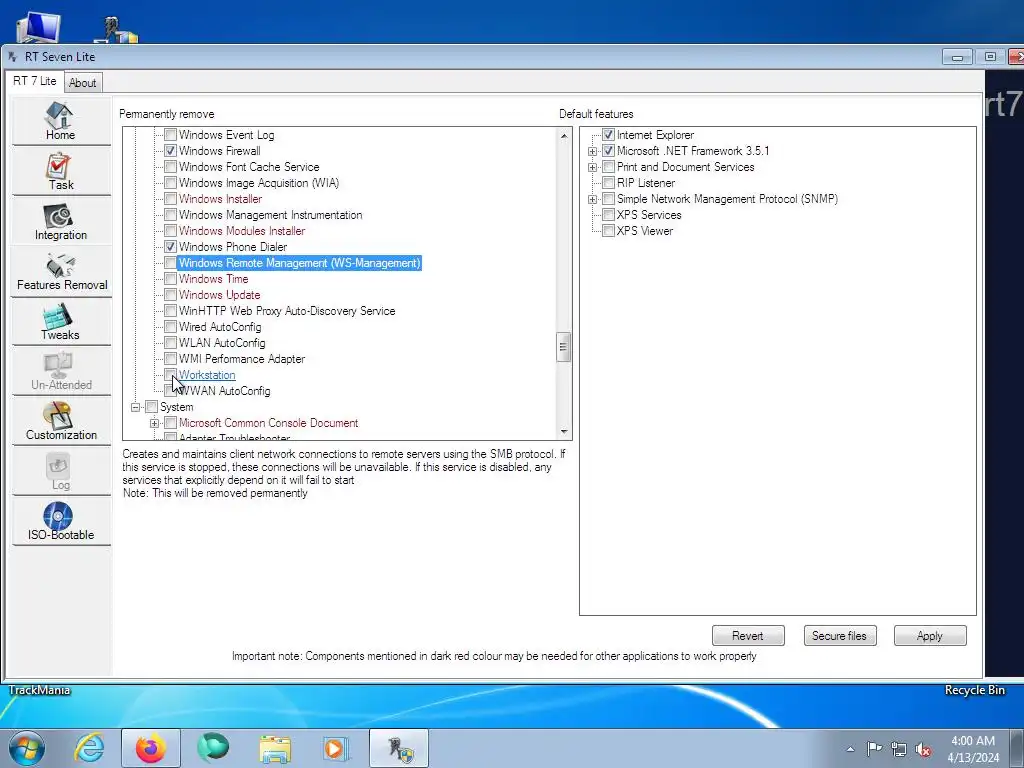
Task: Click the Apply button
Action: click(x=929, y=635)
